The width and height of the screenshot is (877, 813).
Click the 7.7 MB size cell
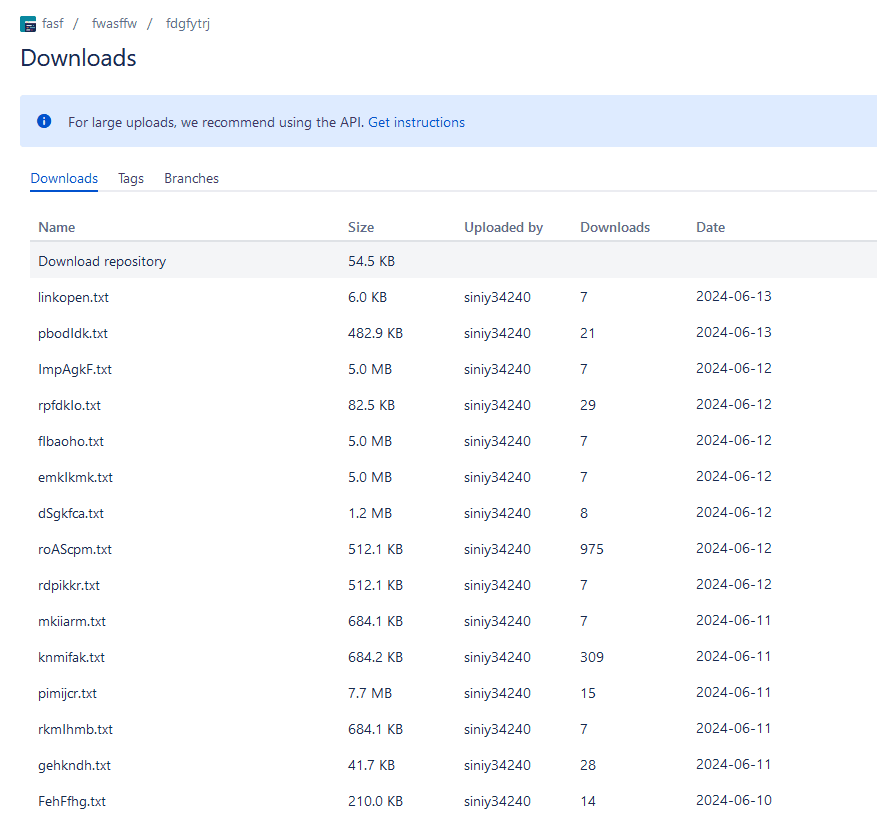pyautogui.click(x=370, y=693)
